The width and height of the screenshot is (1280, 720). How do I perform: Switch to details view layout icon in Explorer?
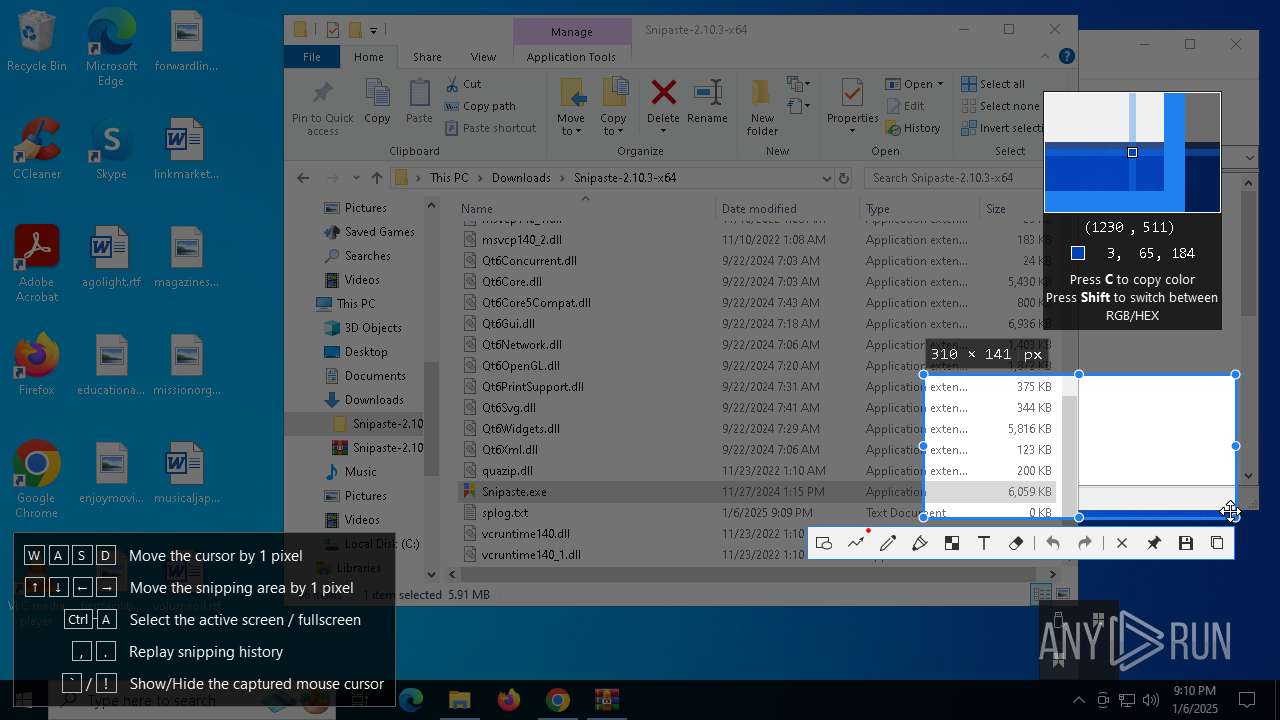click(x=1041, y=594)
